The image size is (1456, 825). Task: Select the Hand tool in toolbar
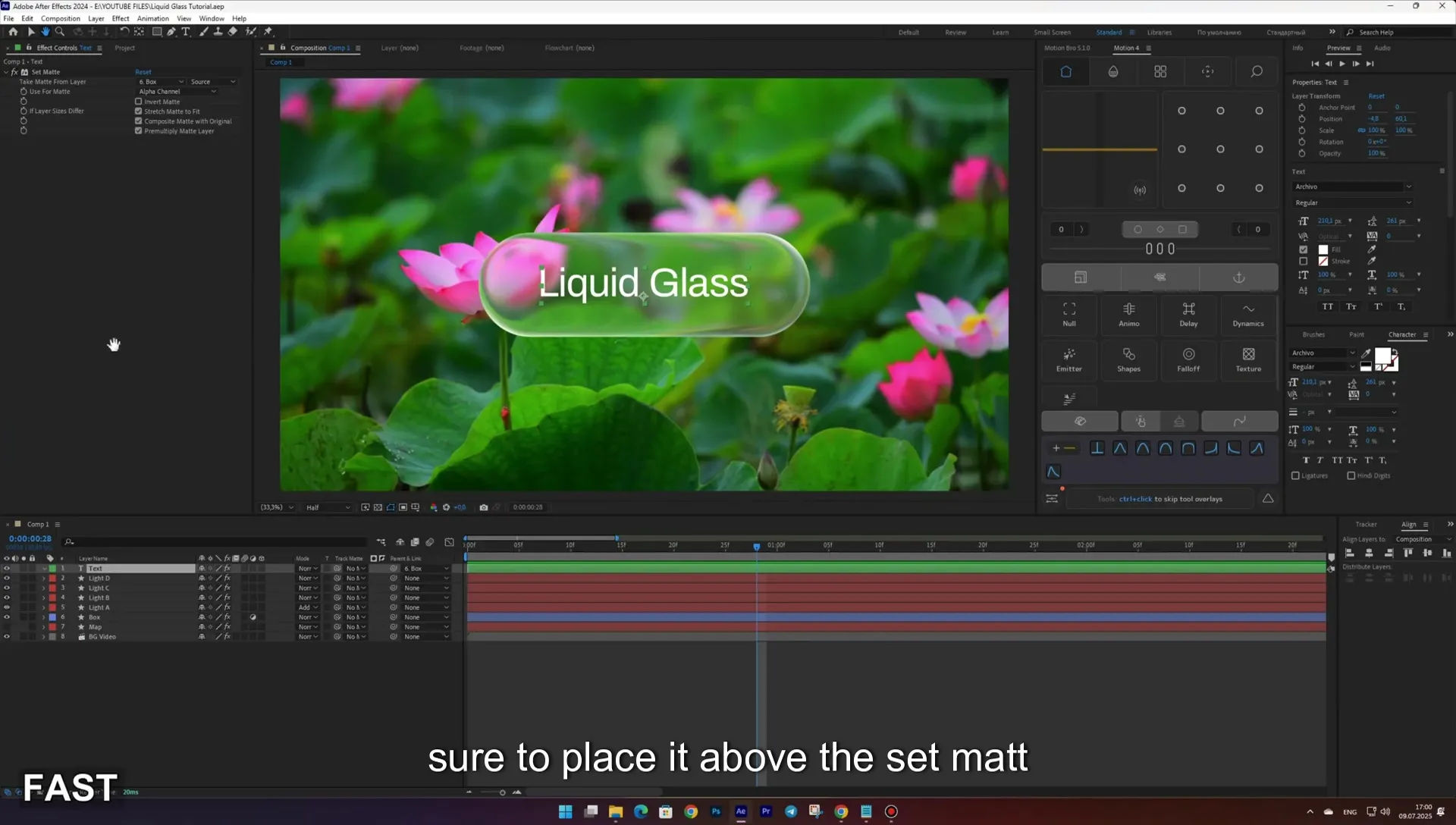coord(45,32)
